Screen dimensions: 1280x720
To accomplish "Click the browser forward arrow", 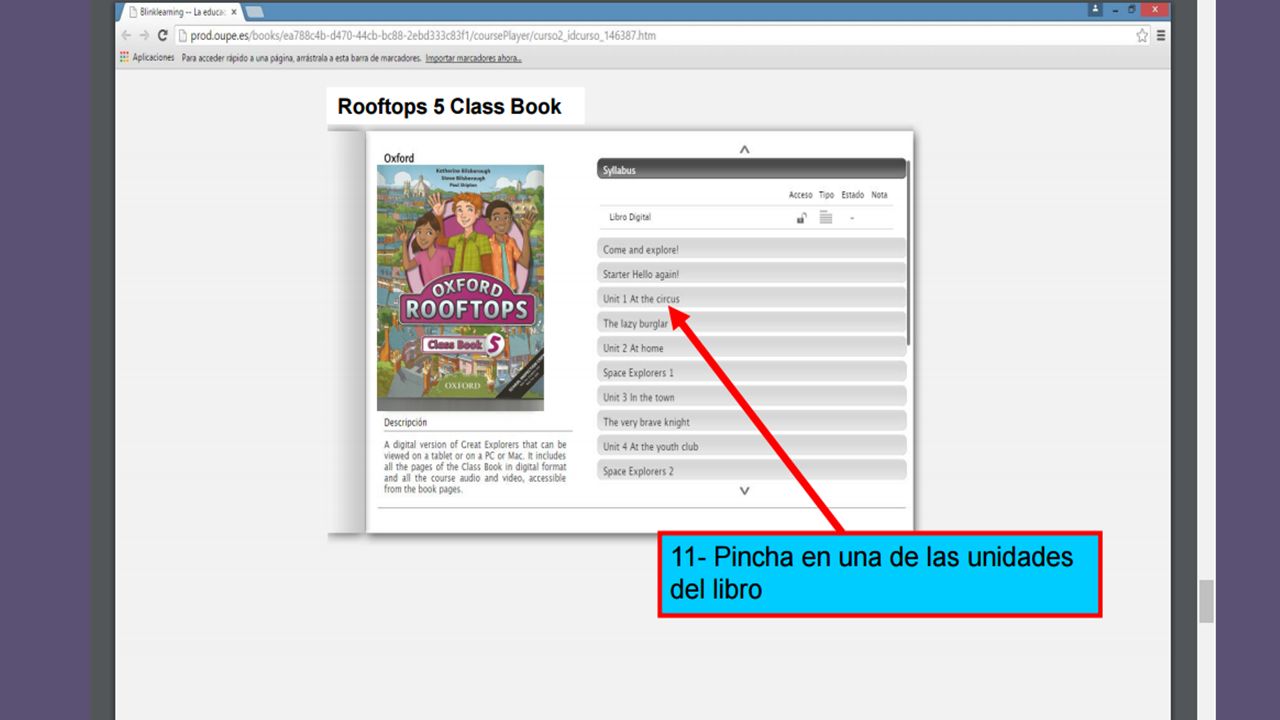I will tap(144, 36).
